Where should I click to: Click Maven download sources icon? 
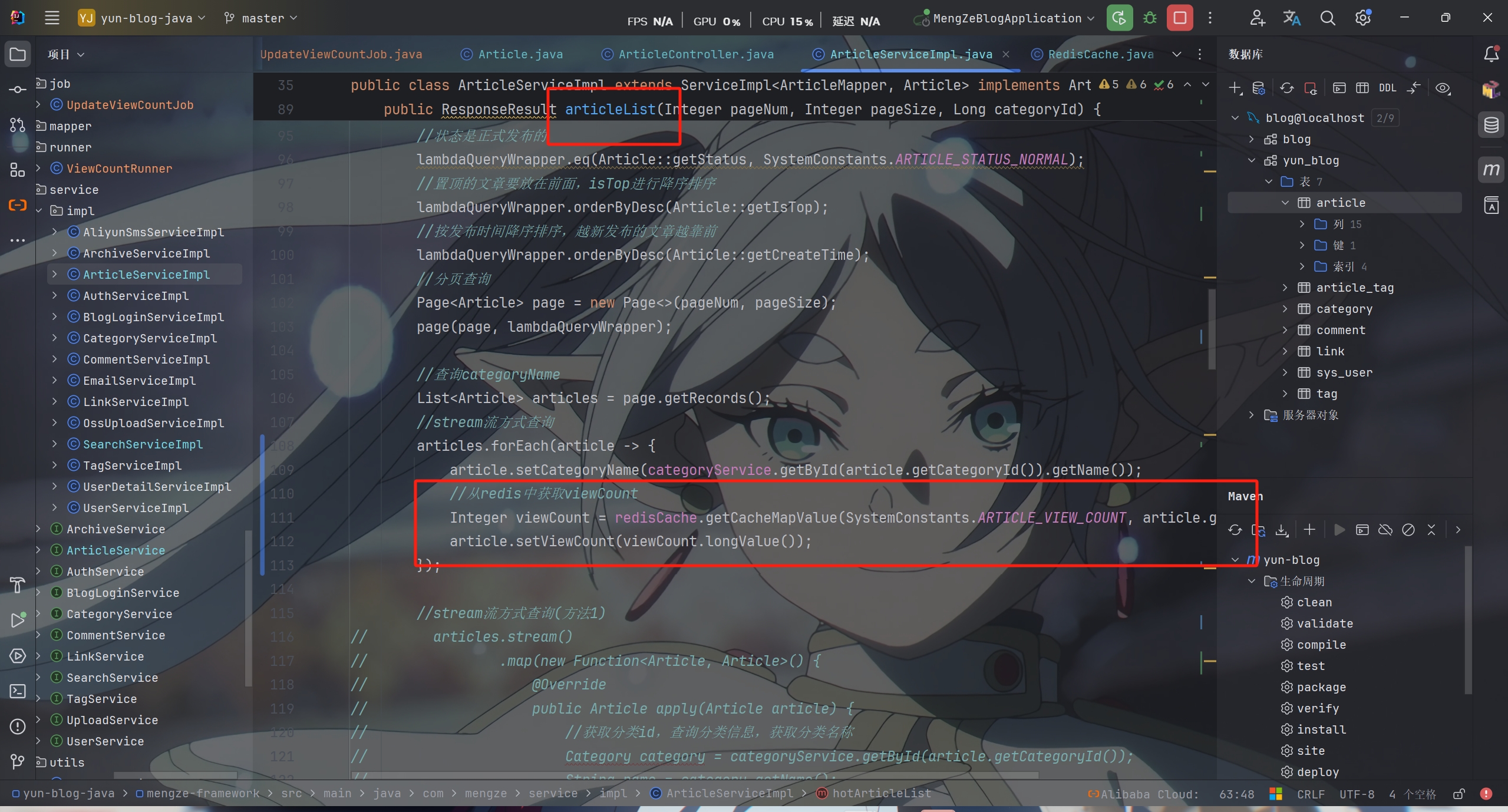(x=1282, y=530)
